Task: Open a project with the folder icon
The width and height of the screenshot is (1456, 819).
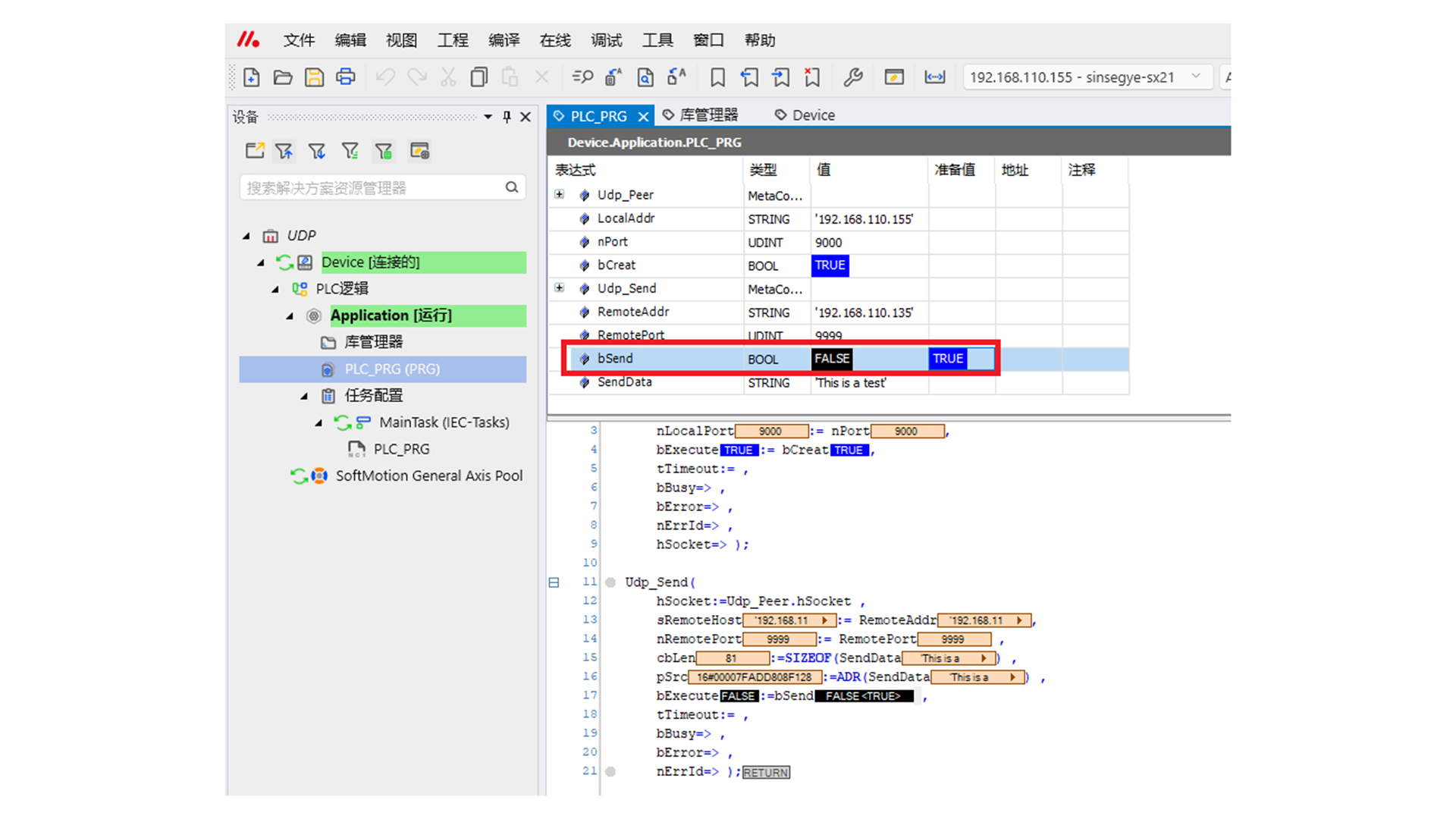Action: coord(283,77)
